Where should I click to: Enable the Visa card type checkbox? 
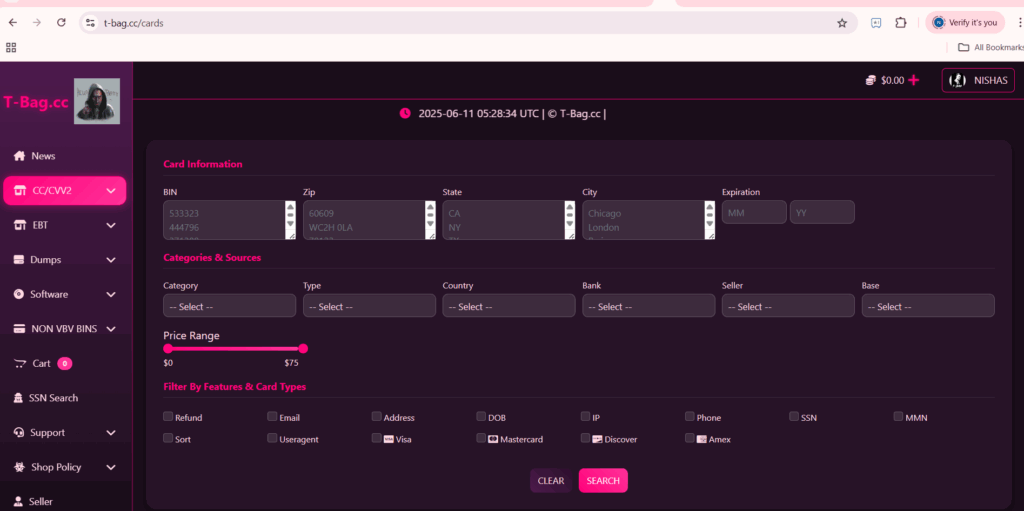[377, 438]
